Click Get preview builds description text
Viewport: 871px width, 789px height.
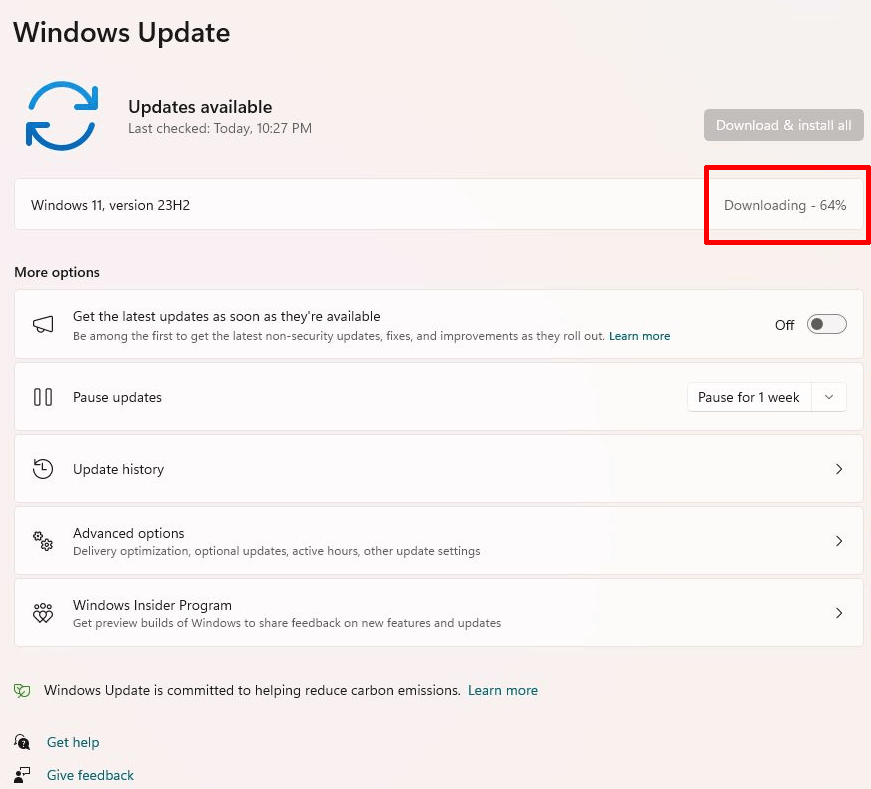pos(287,623)
